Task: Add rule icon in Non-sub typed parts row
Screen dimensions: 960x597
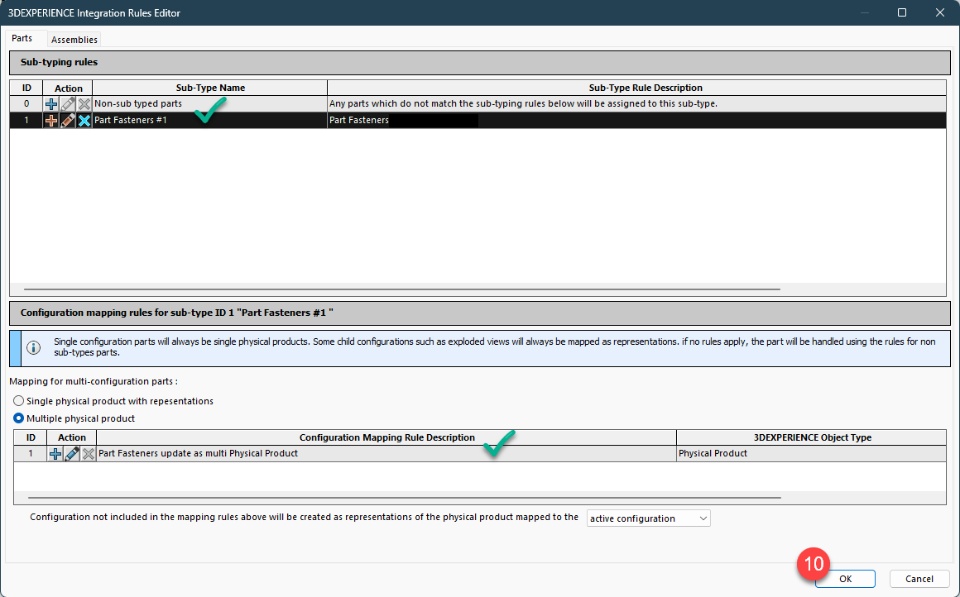Action: click(x=51, y=104)
